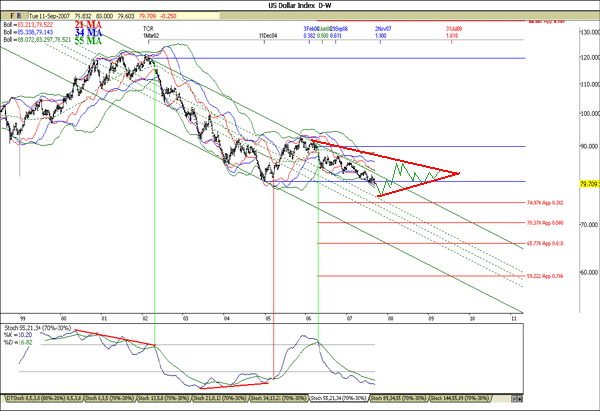The image size is (600, 411).
Task: Click the 2Nov07 time cycle marker
Action: (x=383, y=32)
